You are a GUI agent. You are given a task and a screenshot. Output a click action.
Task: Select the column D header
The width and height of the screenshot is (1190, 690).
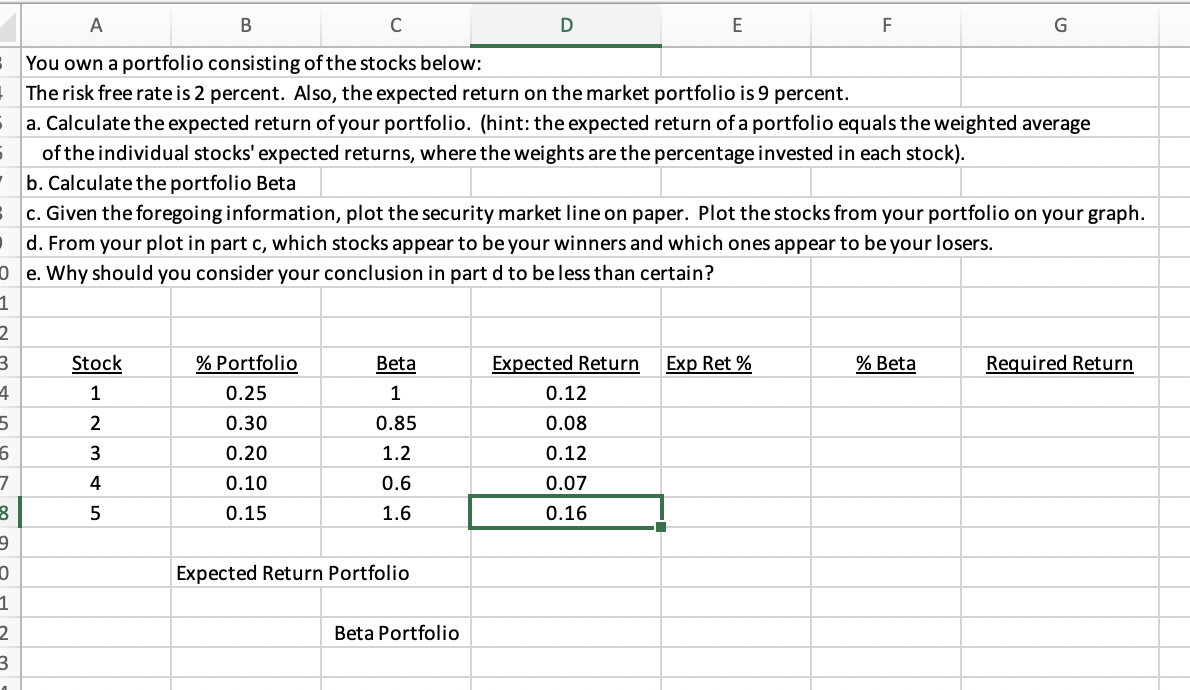pyautogui.click(x=565, y=25)
